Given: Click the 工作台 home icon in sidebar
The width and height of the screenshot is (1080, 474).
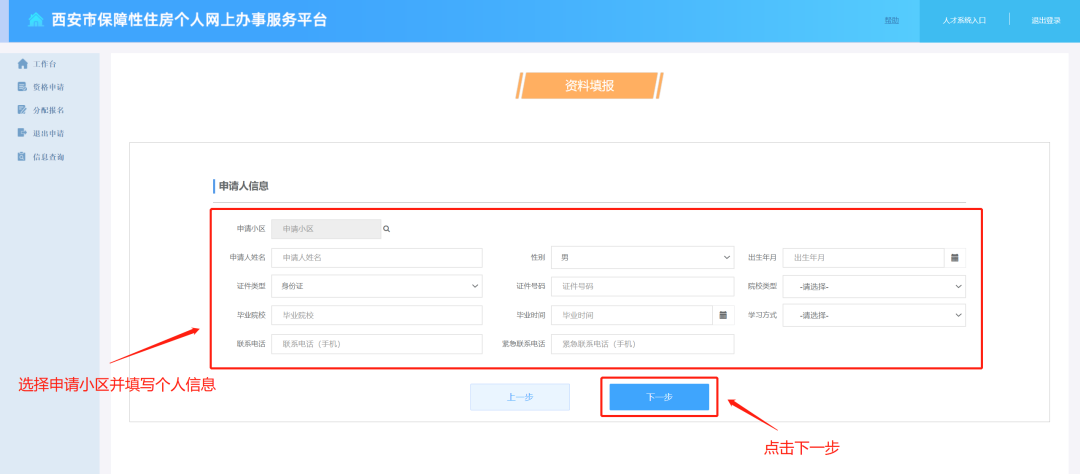Looking at the screenshot, I should [22, 64].
